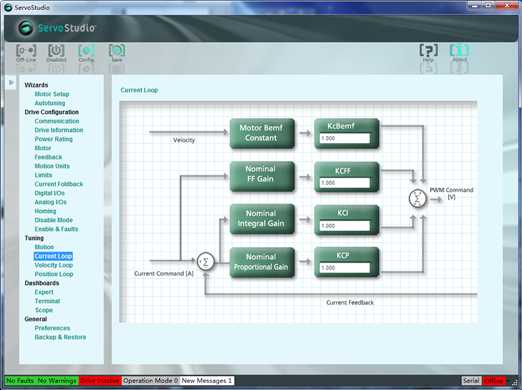522x390 pixels.
Task: Click the Nominal Proportional Gain block
Action: tap(262, 262)
